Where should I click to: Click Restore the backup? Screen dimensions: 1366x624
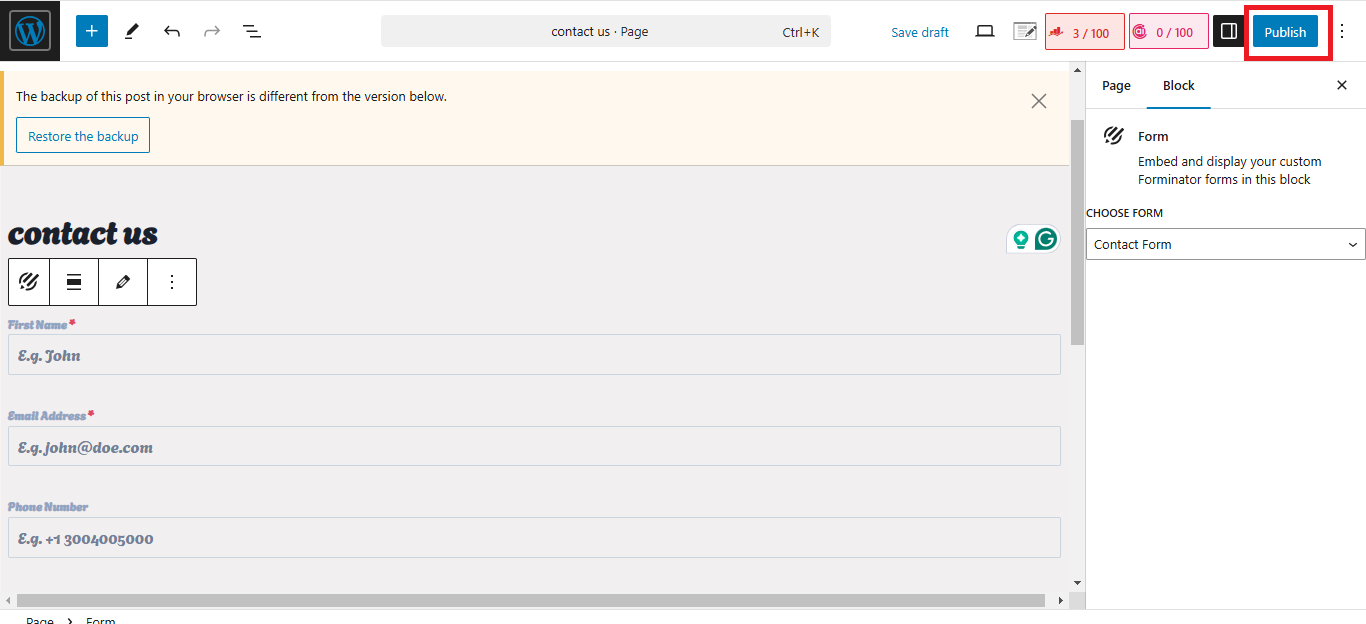pyautogui.click(x=83, y=136)
